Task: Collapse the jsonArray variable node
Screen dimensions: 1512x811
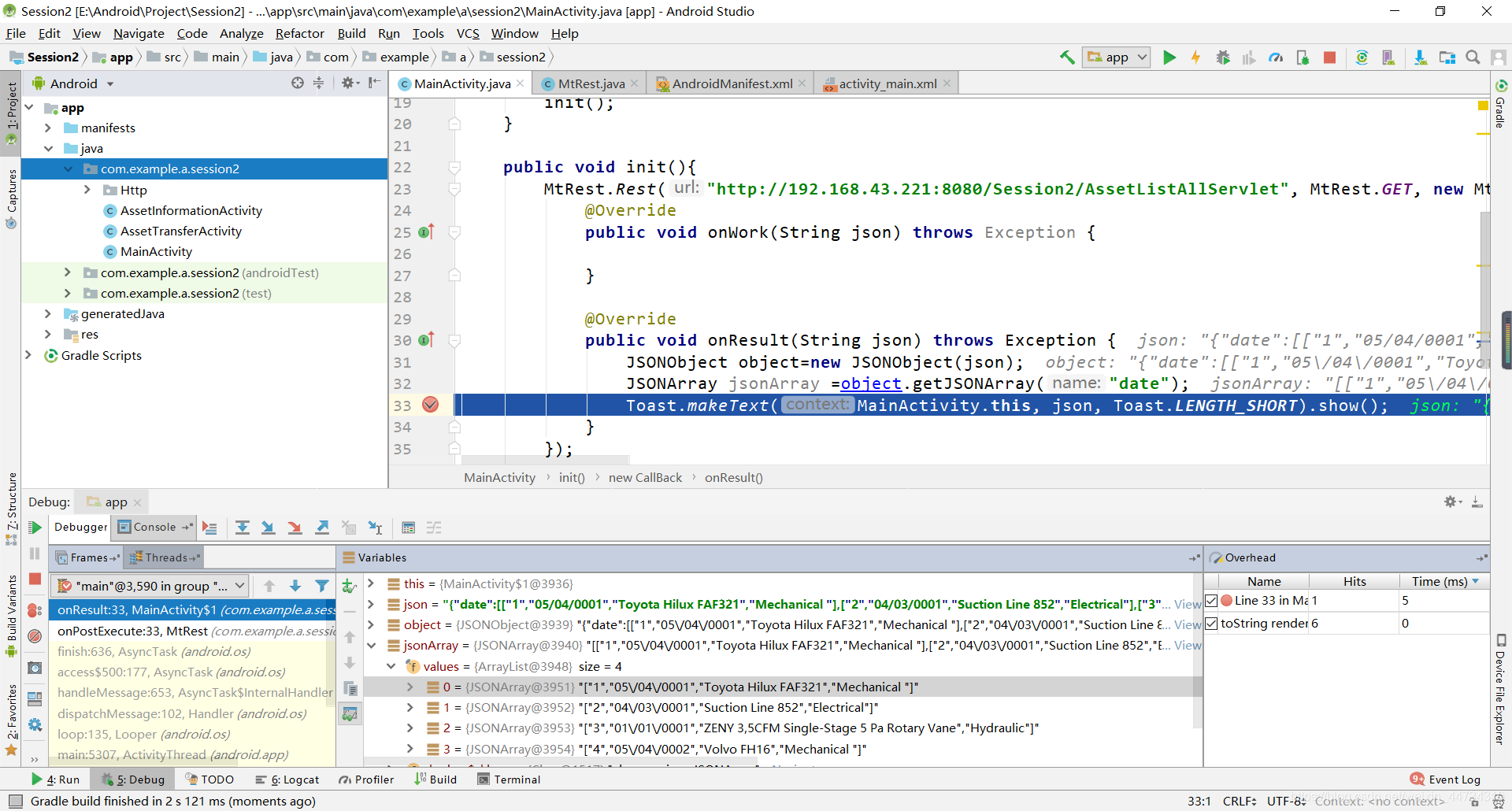Action: pos(372,645)
